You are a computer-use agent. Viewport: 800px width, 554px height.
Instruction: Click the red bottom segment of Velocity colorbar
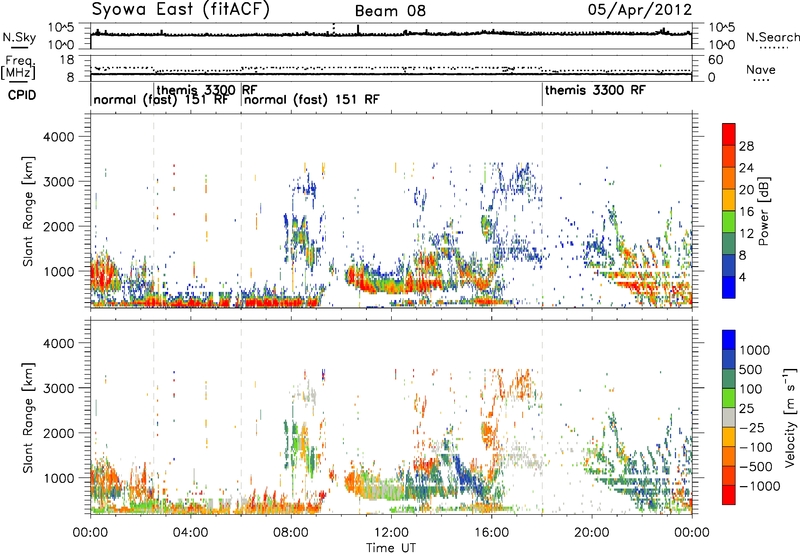coord(729,495)
